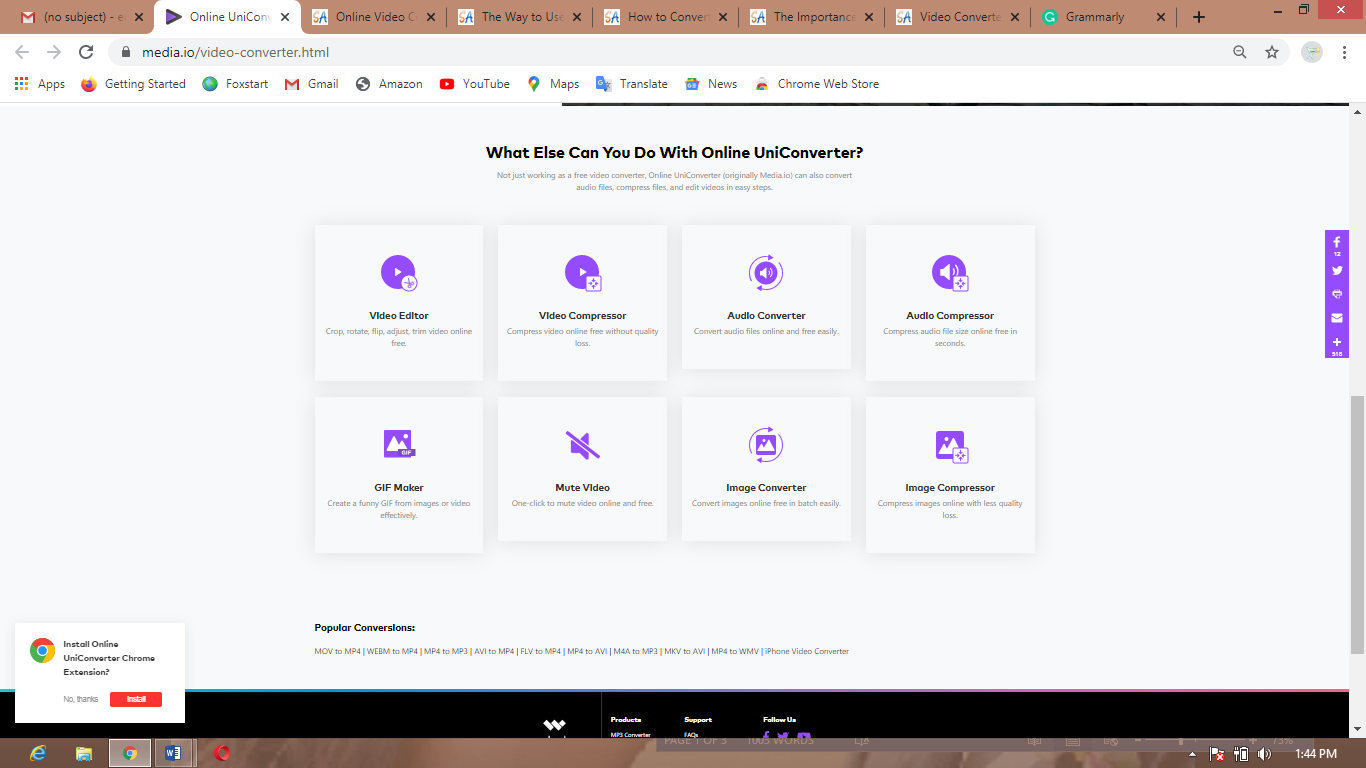This screenshot has width=1366, height=768.
Task: Switch to the Online Video C tab
Action: click(371, 17)
